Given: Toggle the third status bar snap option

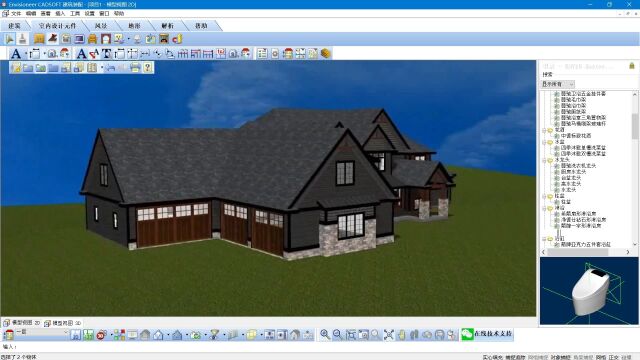Looking at the screenshot, I should (x=538, y=357).
